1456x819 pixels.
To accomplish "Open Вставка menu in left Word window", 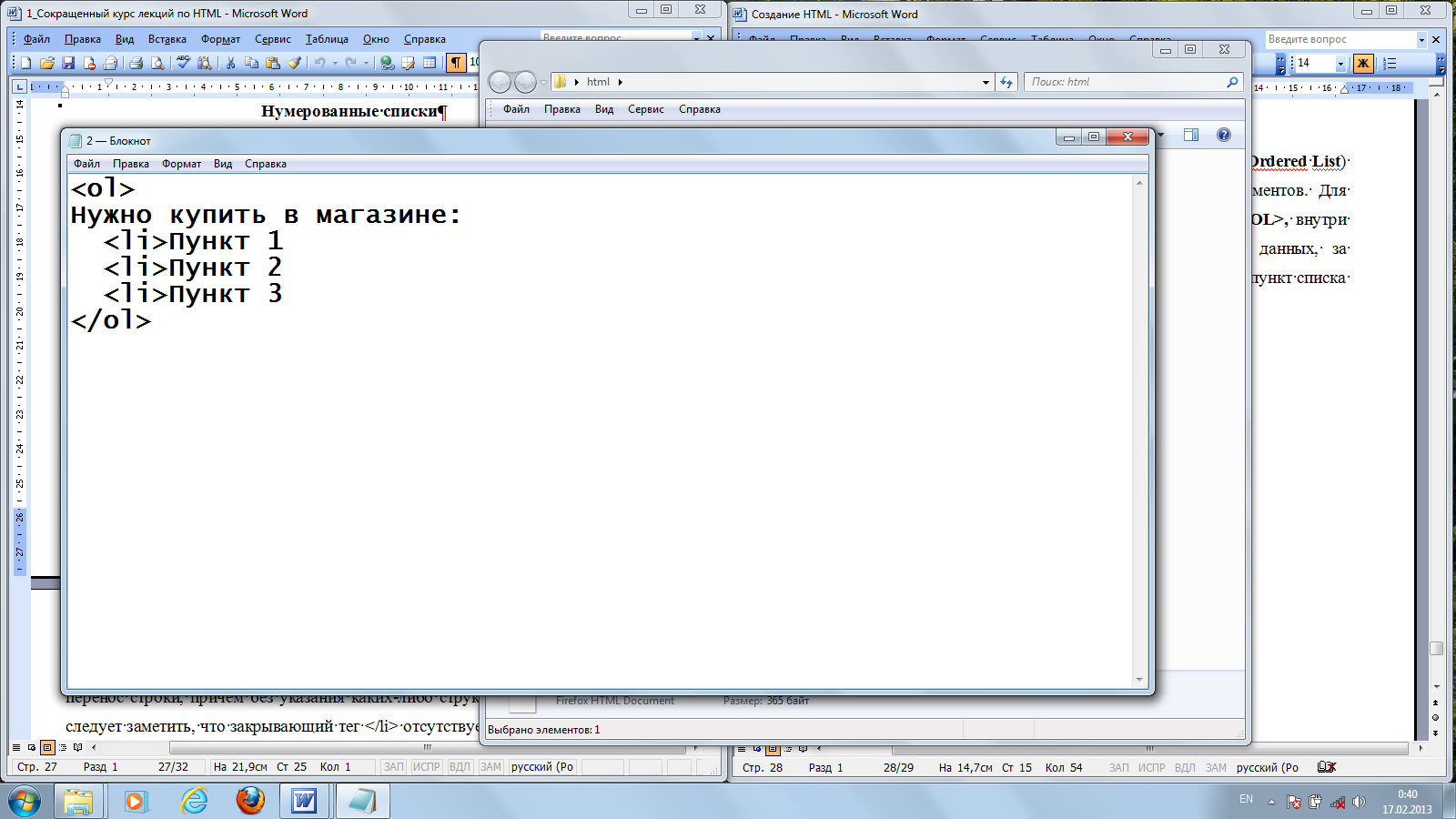I will click(x=167, y=39).
